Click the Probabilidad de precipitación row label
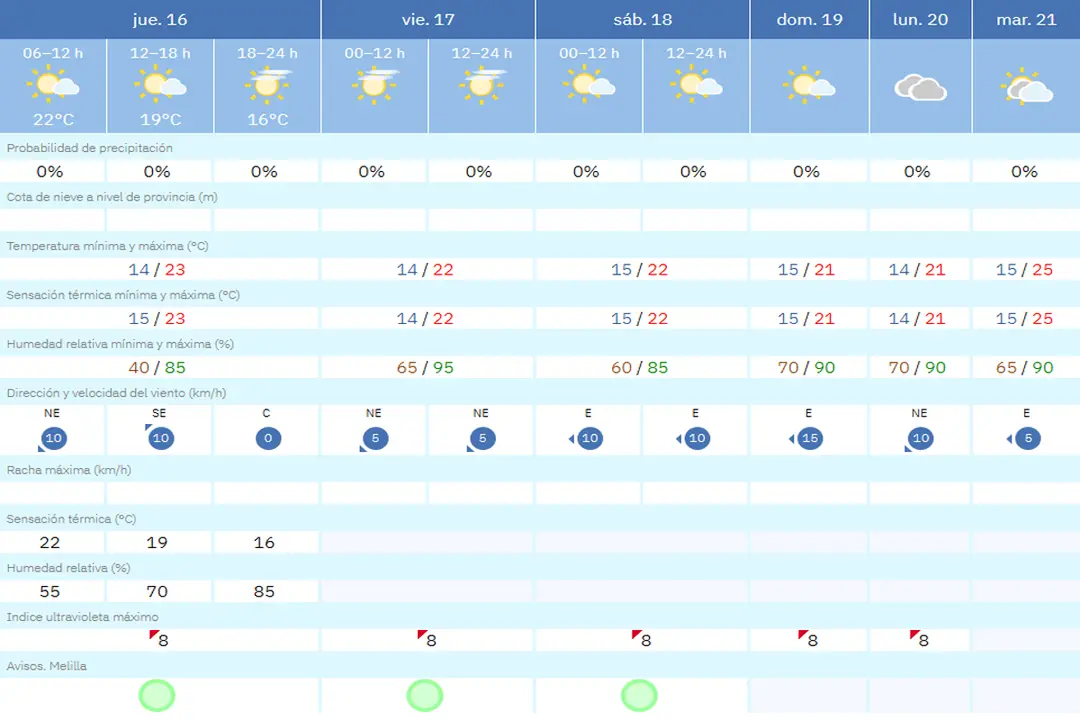This screenshot has height=720, width=1080. click(x=90, y=148)
